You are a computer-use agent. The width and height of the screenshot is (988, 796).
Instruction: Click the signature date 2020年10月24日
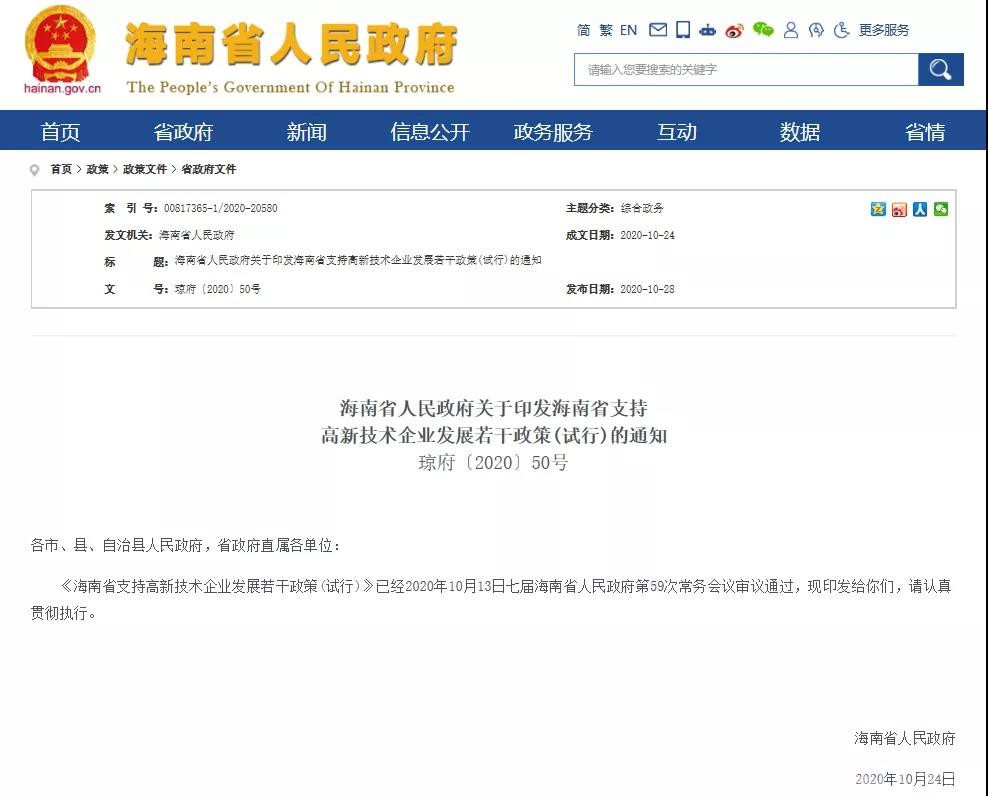tap(905, 779)
